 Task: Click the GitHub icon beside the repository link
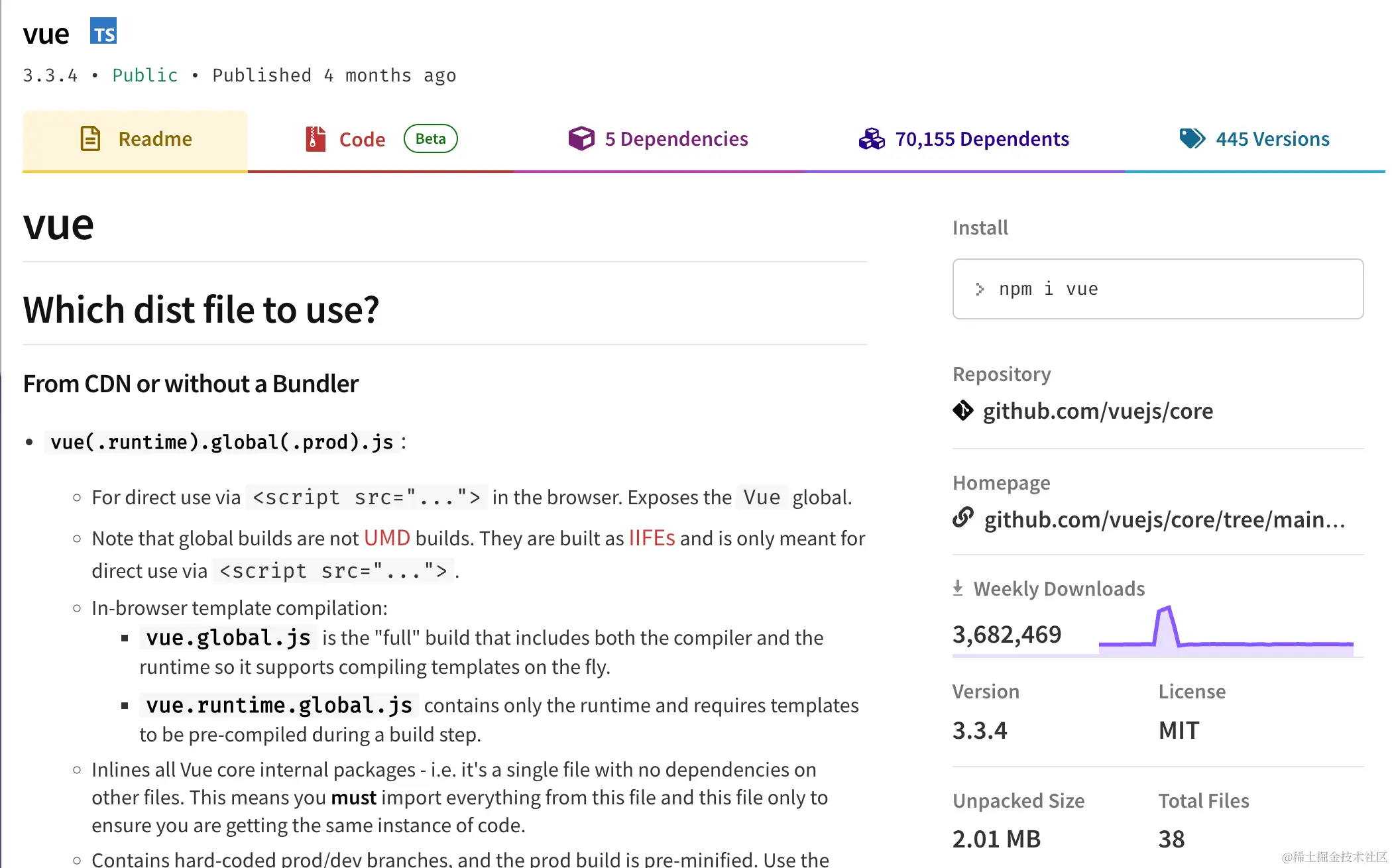tap(962, 411)
